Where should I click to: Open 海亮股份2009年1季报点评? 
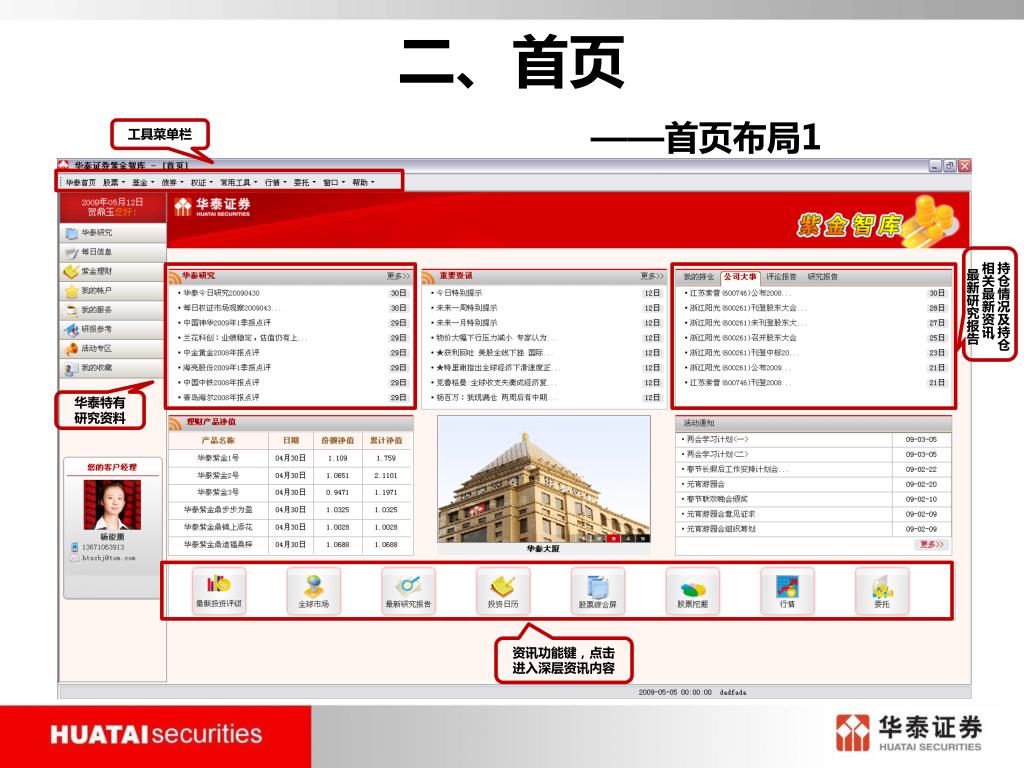coord(227,368)
